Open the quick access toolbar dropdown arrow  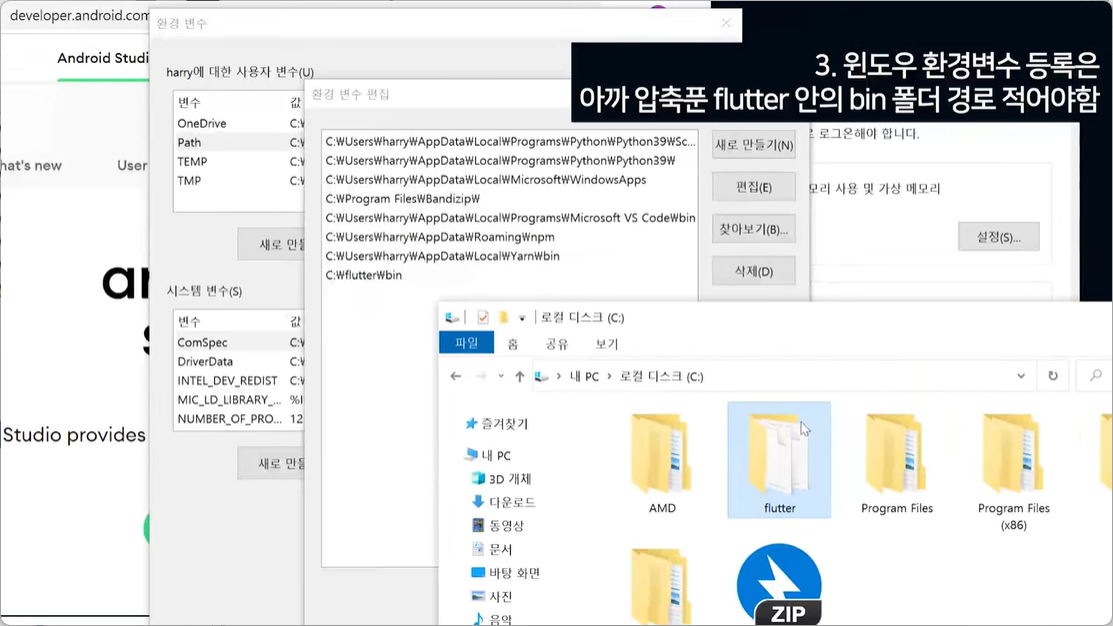click(522, 318)
